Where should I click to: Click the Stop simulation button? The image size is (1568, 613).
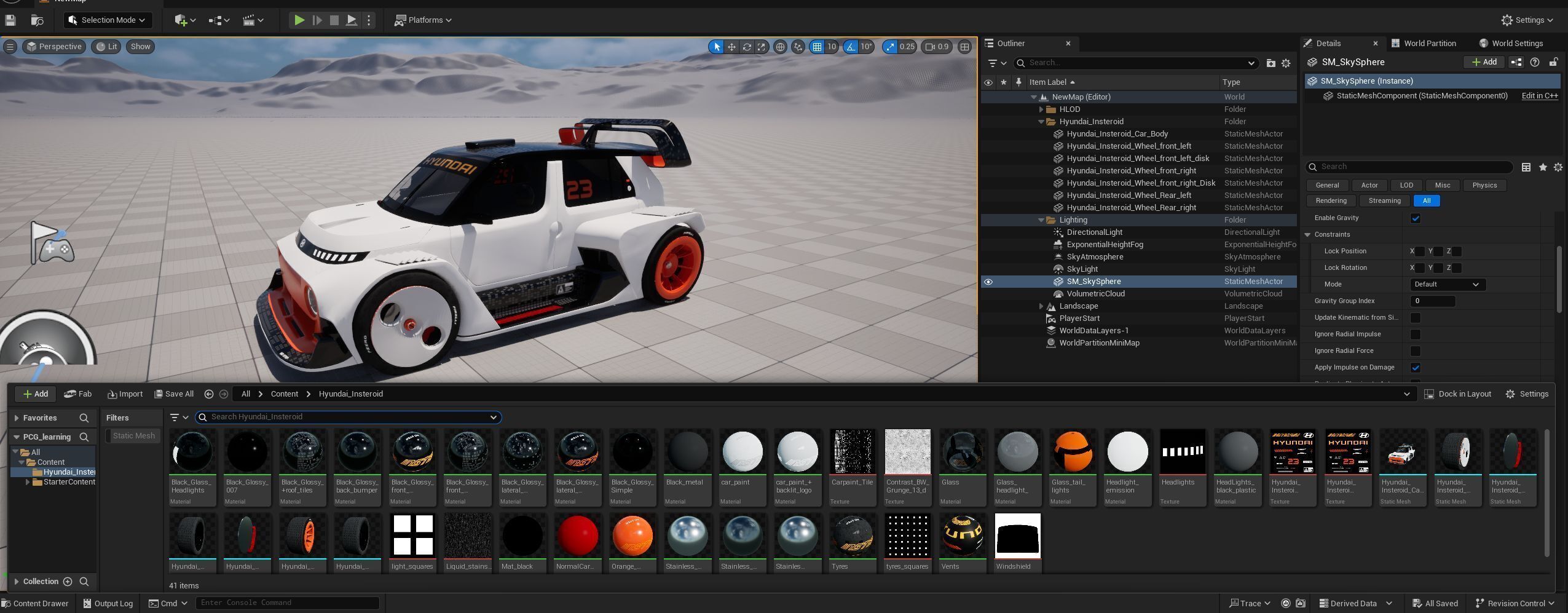pyautogui.click(x=334, y=20)
